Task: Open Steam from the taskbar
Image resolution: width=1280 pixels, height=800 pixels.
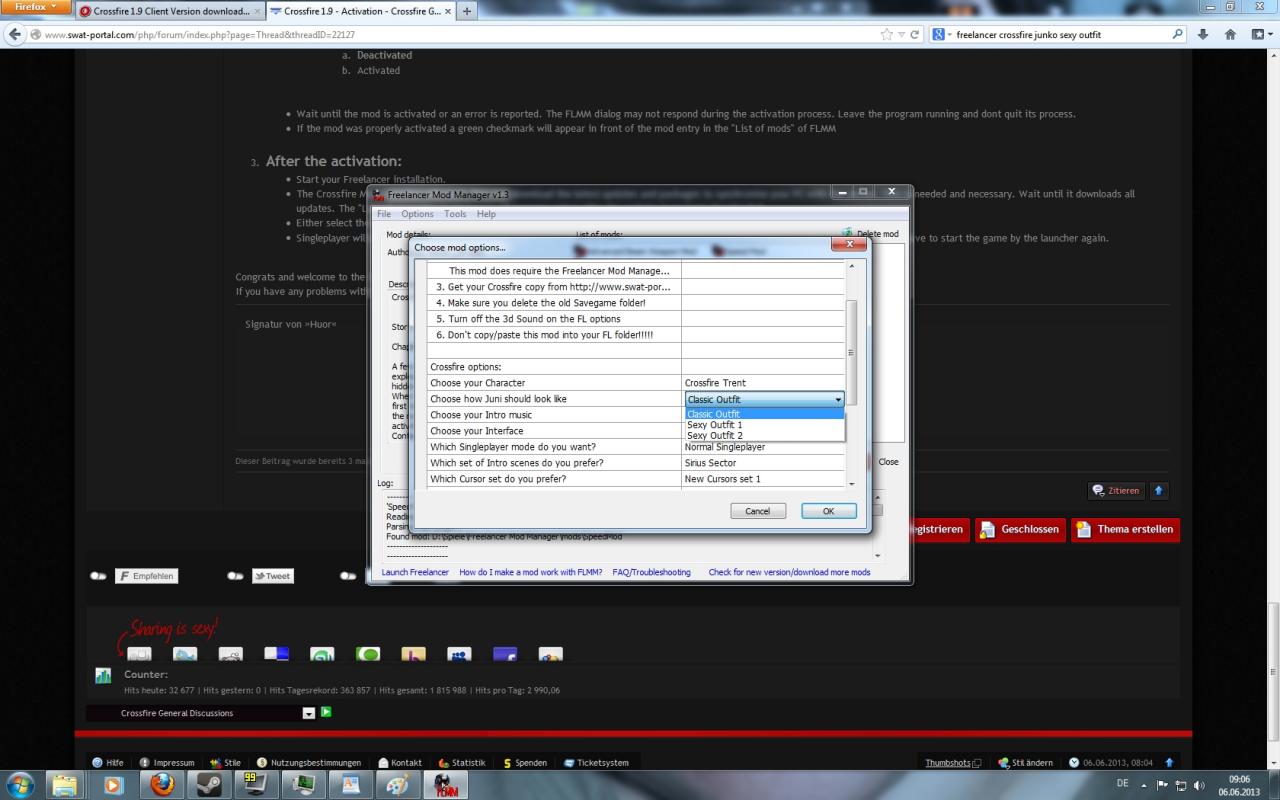Action: tap(208, 784)
